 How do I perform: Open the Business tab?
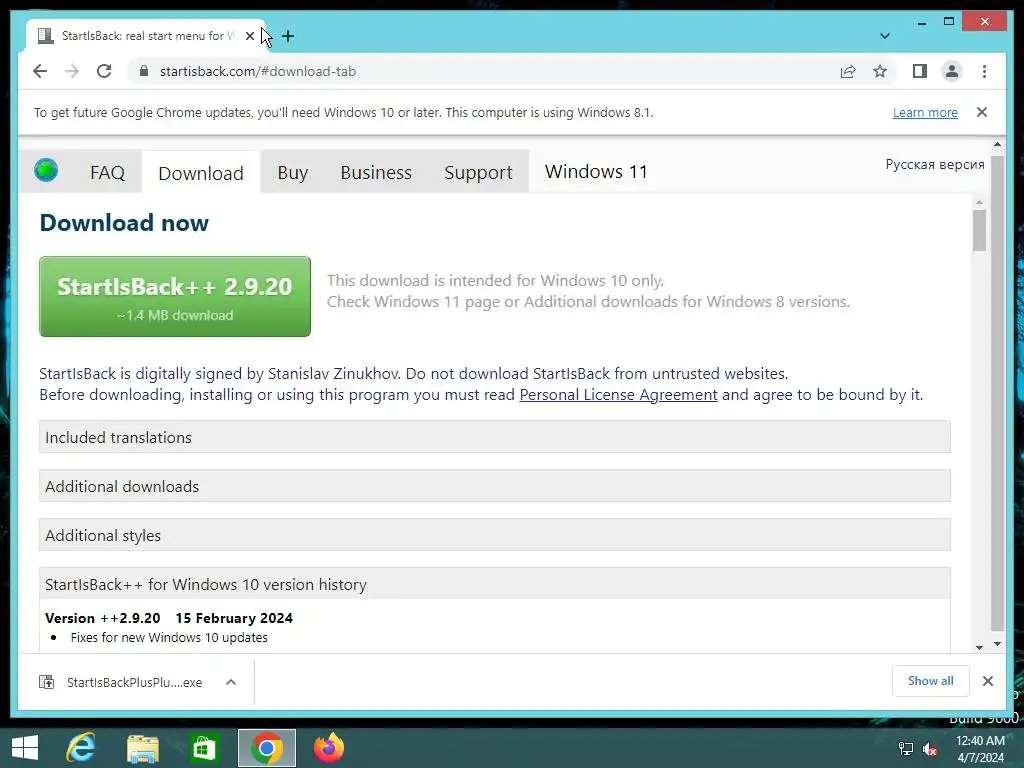[376, 172]
